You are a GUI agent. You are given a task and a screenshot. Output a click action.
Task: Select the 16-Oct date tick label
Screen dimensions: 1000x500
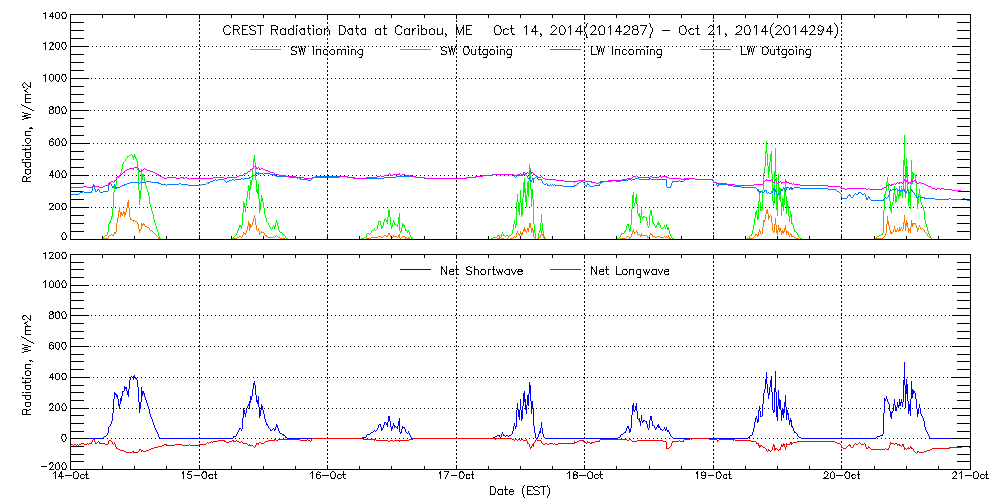click(x=328, y=477)
